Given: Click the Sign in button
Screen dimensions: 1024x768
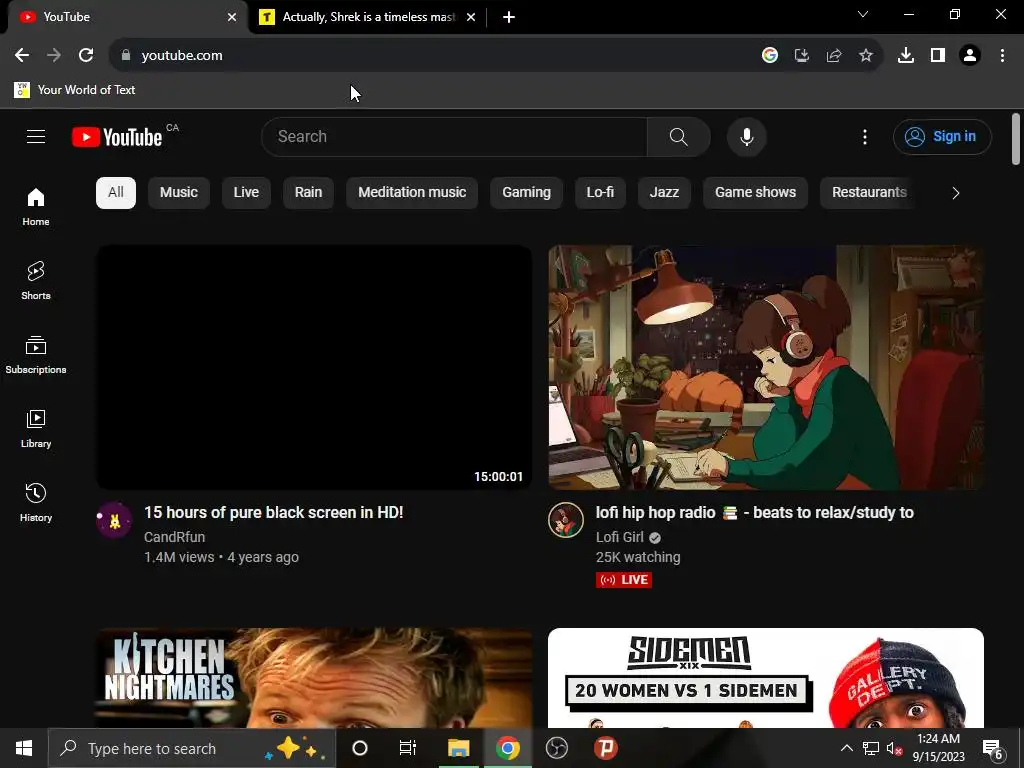Looking at the screenshot, I should 942,136.
